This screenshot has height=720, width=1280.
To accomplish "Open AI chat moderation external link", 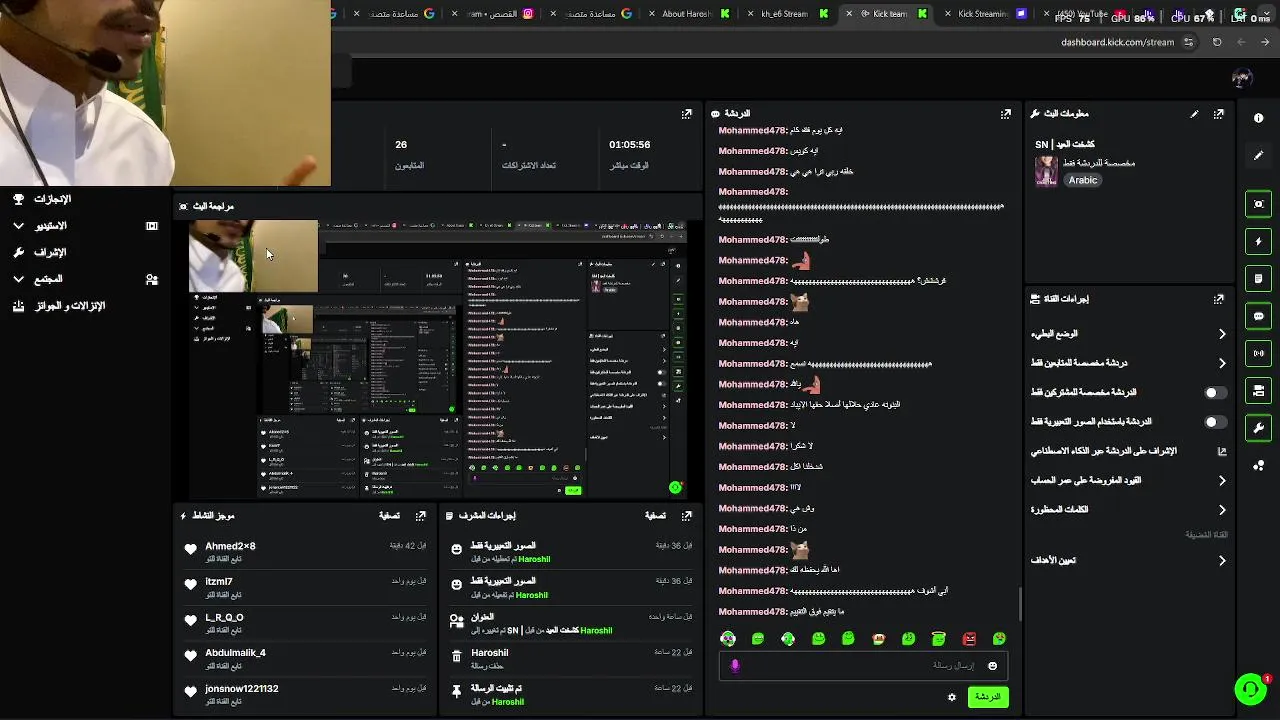I will (1221, 452).
